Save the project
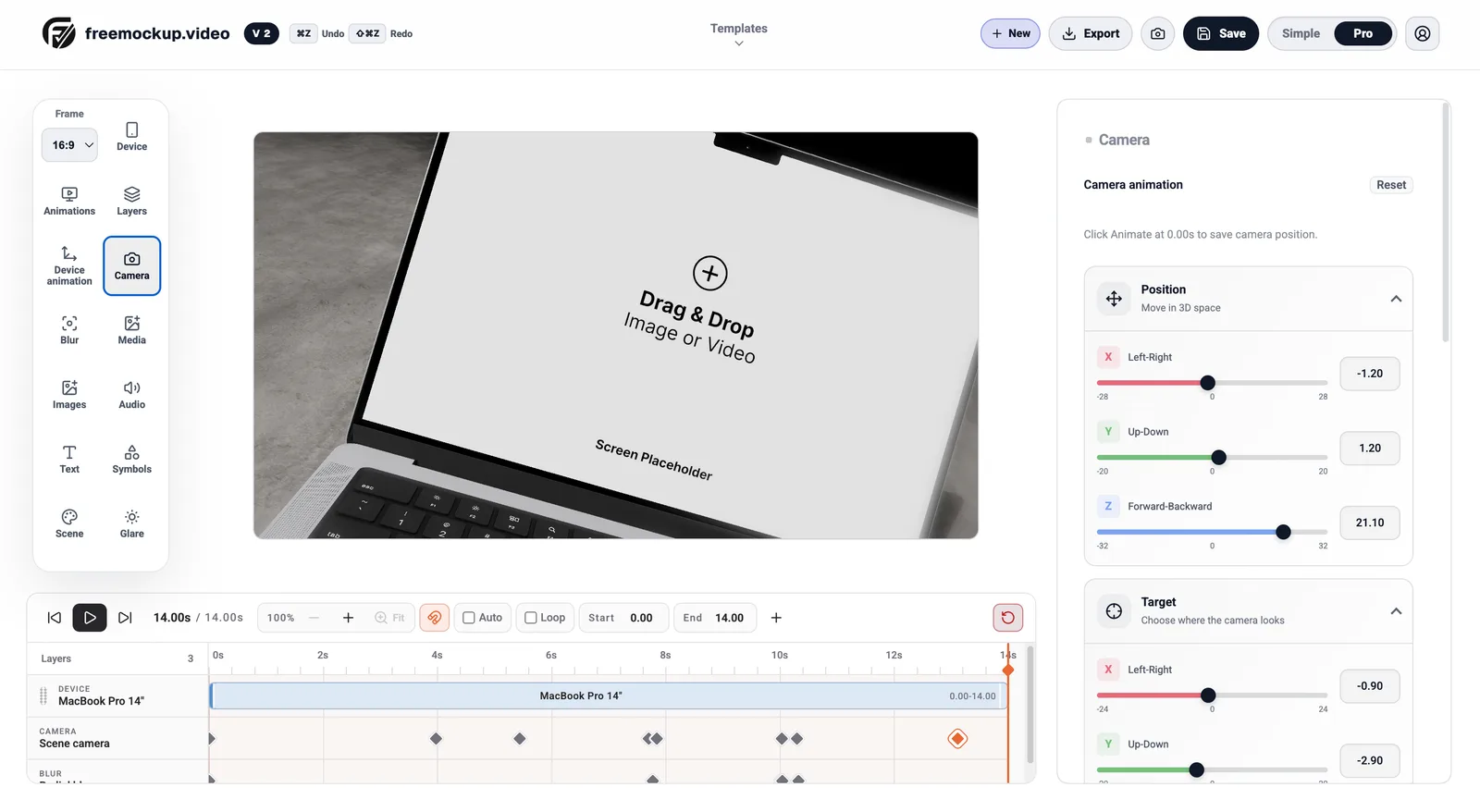1480x812 pixels. tap(1220, 33)
